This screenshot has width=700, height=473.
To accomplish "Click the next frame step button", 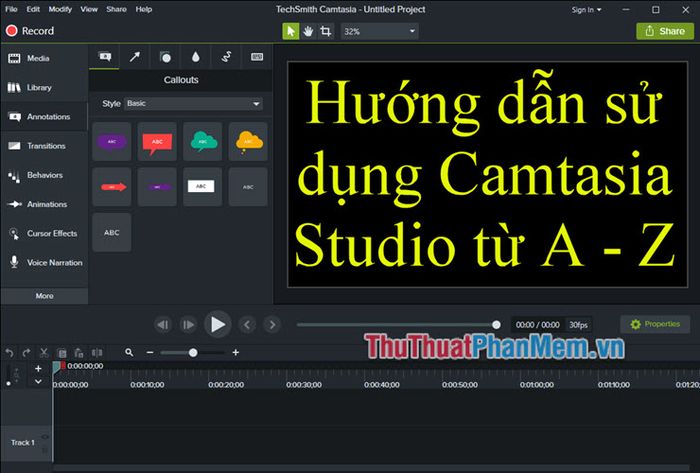I will (188, 325).
